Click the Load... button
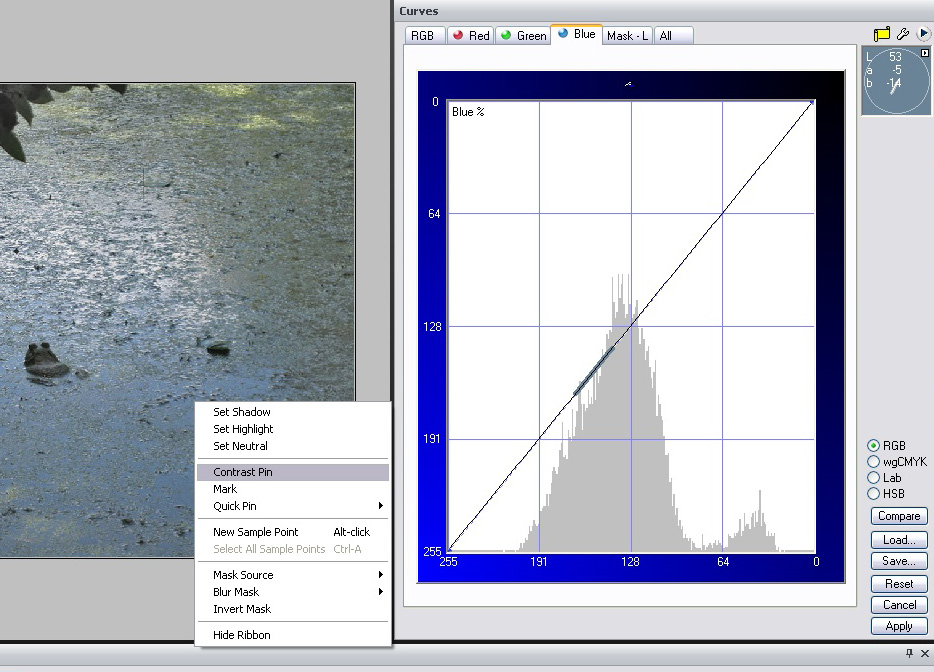Viewport: 934px width, 672px height. point(899,540)
